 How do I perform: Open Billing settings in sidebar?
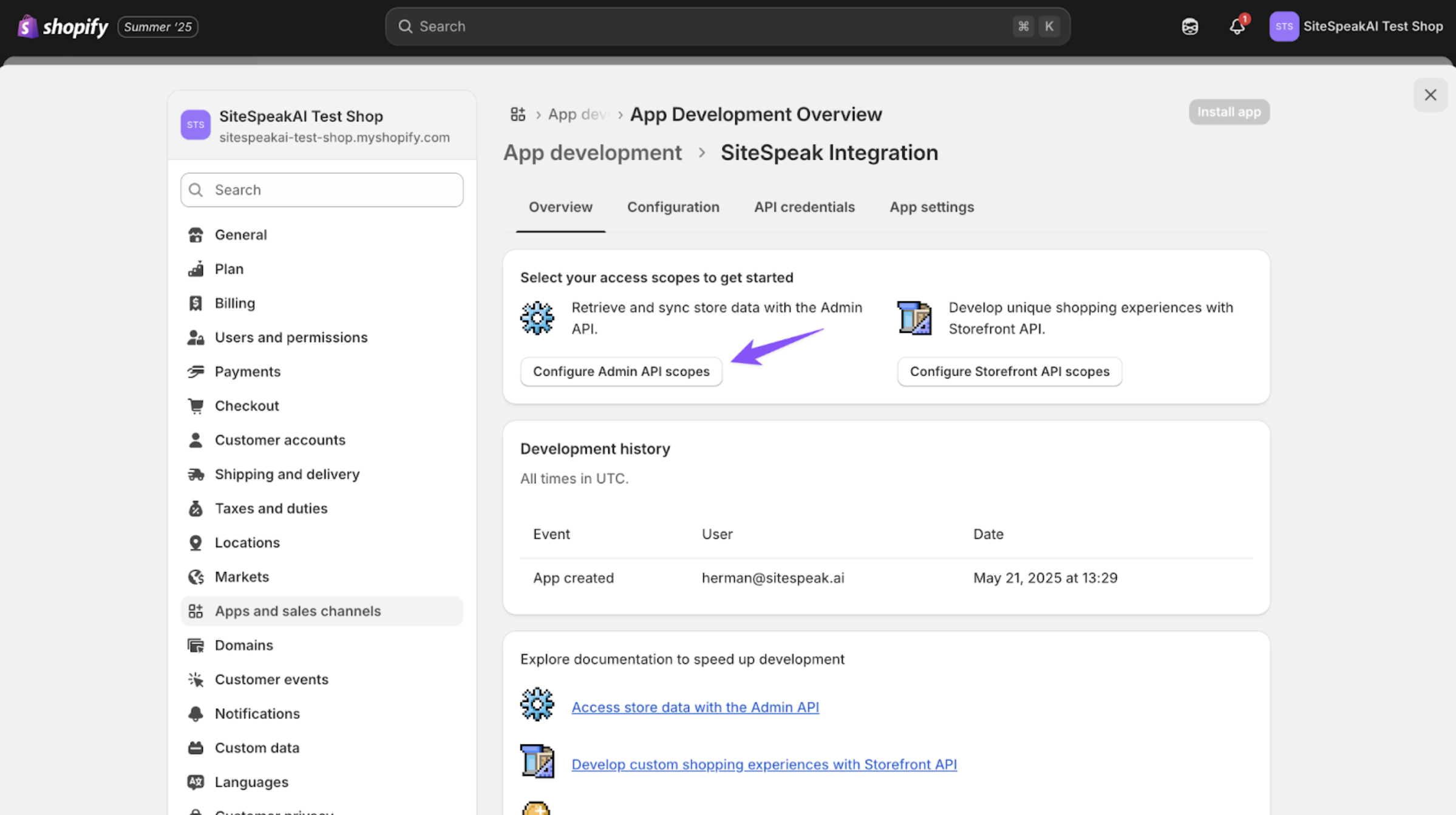(234, 303)
